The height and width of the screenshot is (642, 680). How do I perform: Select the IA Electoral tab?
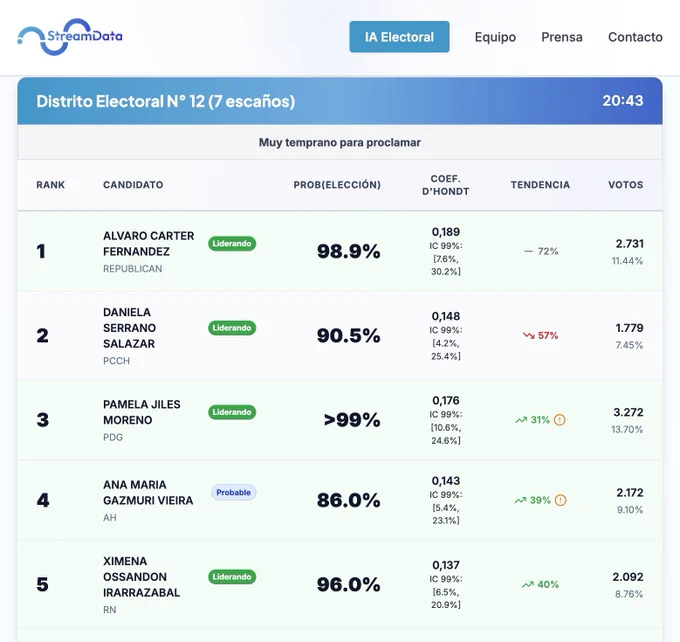399,37
